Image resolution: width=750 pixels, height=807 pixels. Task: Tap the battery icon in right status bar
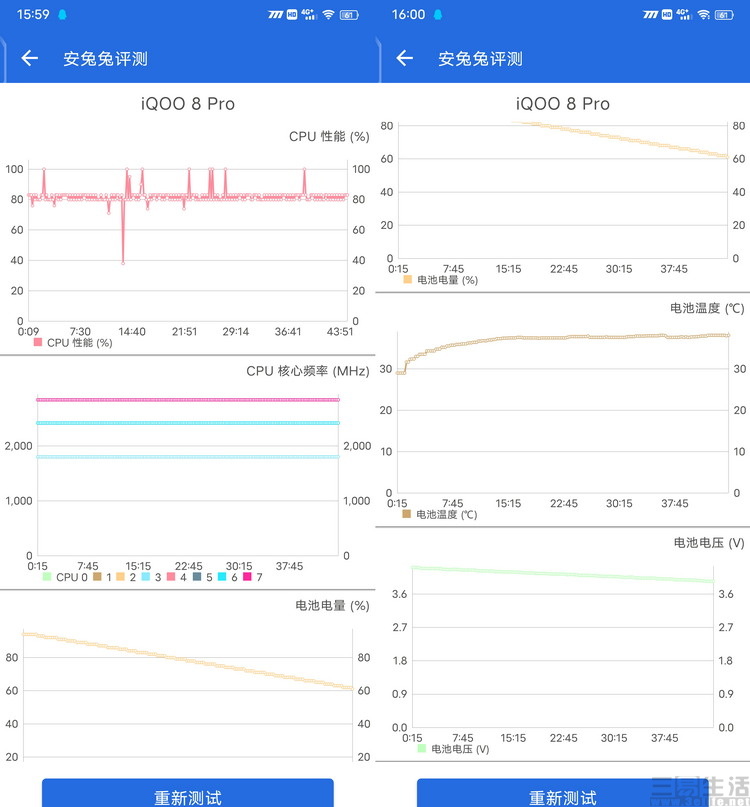(x=724, y=15)
